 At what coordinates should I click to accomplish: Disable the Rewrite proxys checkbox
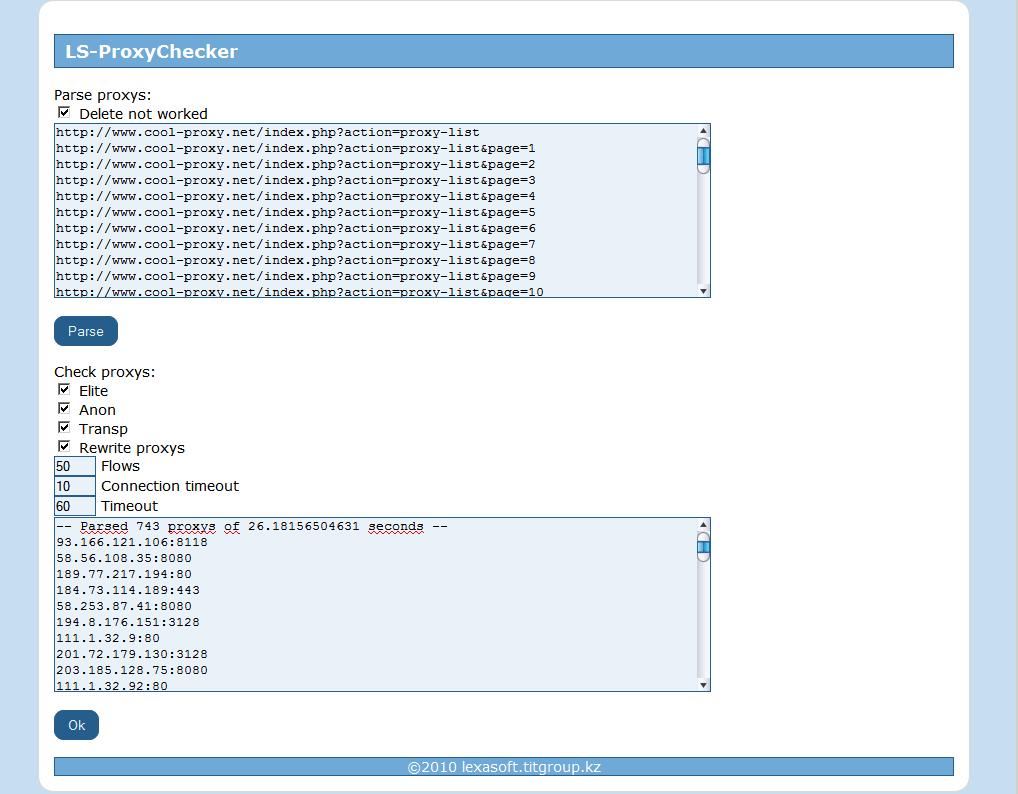[64, 446]
